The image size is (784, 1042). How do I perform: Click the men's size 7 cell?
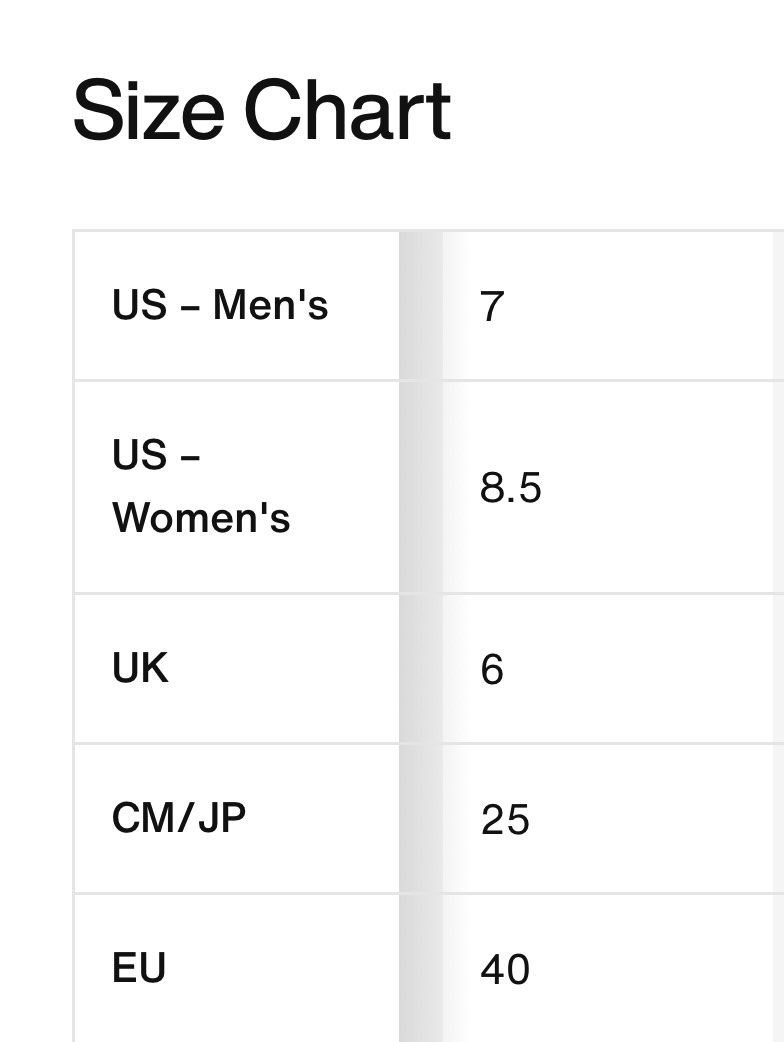[607, 306]
